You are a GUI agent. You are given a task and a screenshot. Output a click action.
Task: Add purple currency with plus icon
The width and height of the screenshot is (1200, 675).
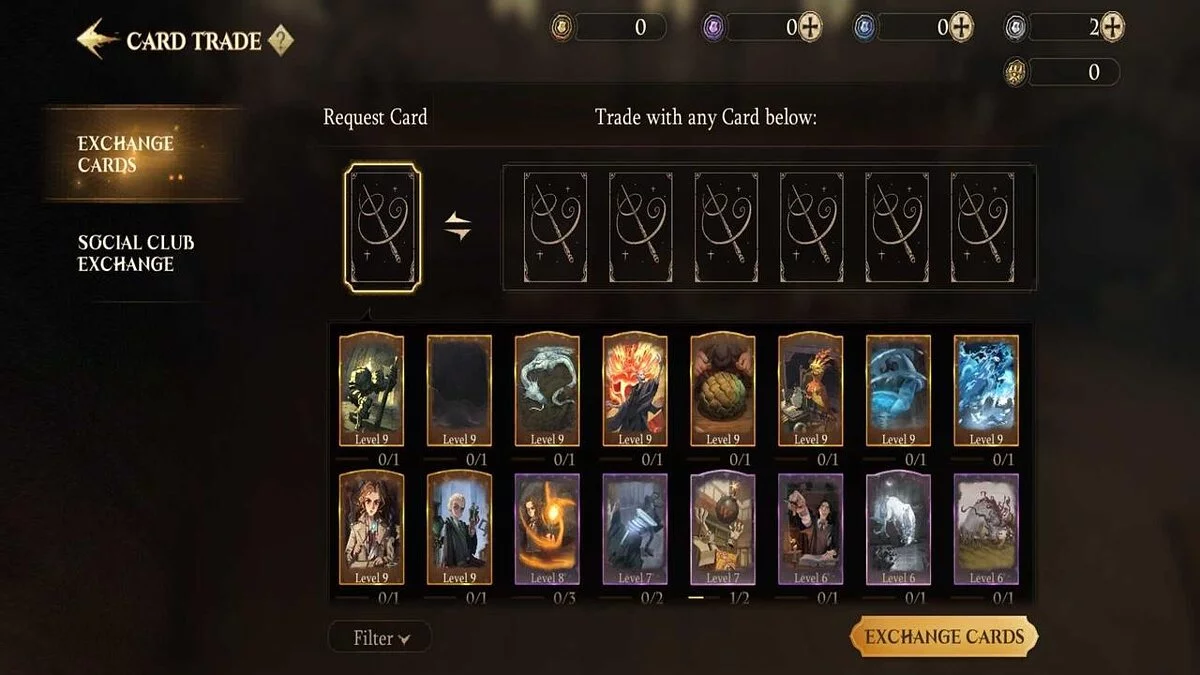810,27
